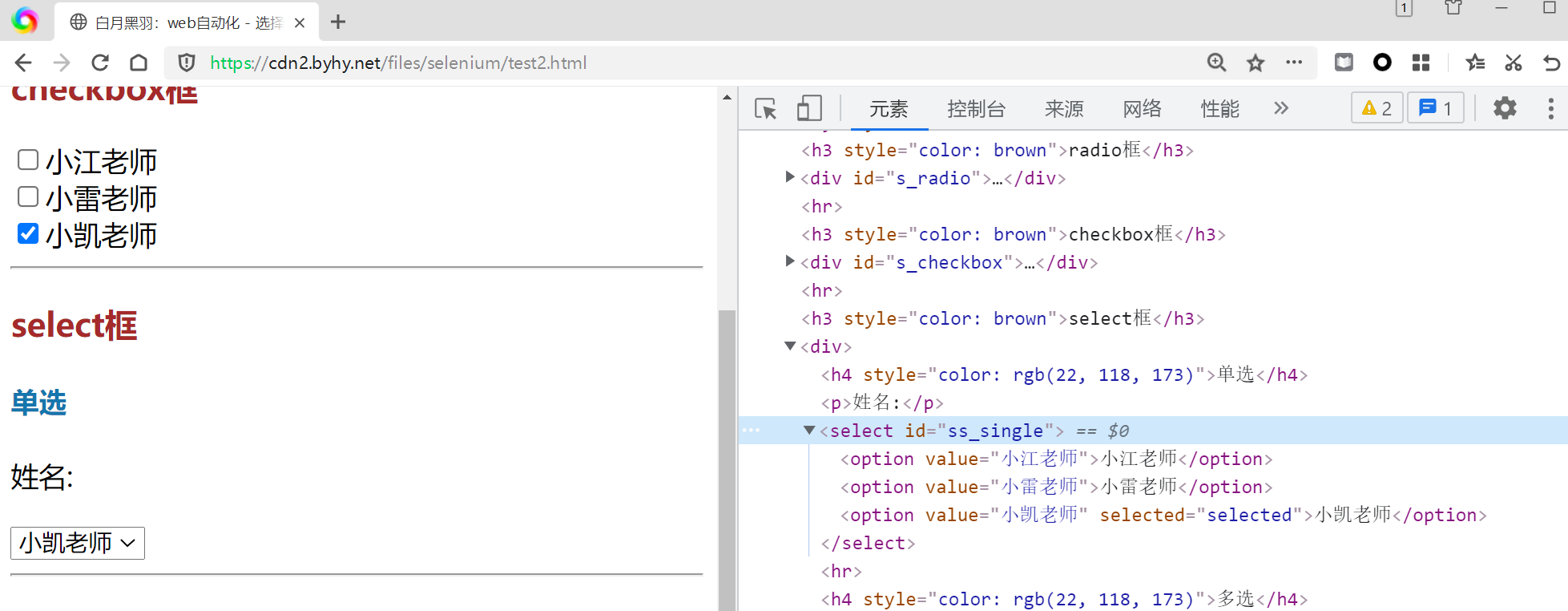Click the warnings count badge showing 2
The image size is (1568, 611).
click(x=1377, y=107)
